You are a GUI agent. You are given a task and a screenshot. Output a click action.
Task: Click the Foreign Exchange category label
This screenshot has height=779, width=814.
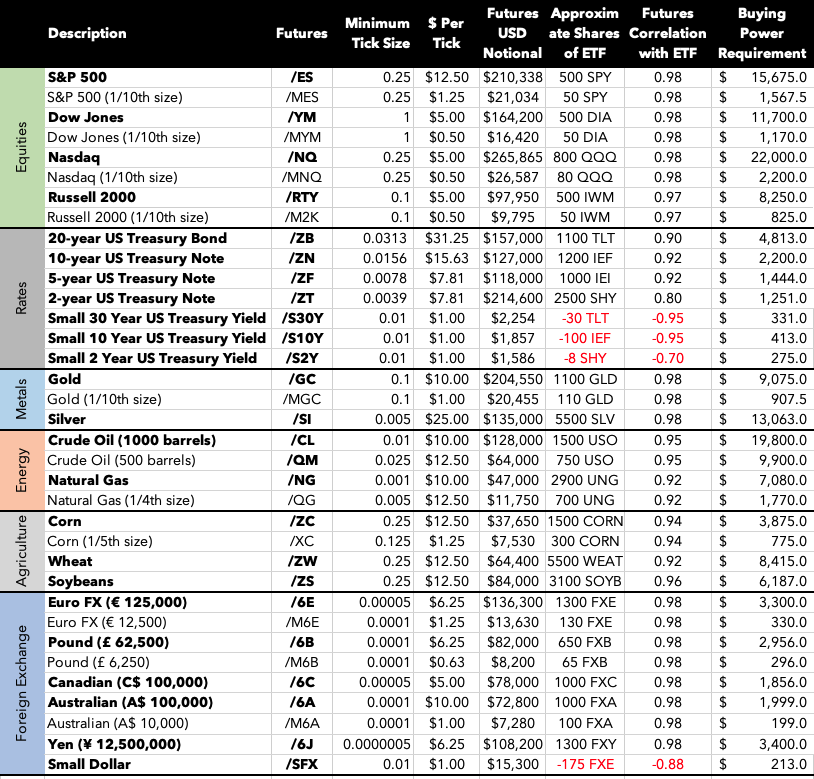pyautogui.click(x=21, y=683)
